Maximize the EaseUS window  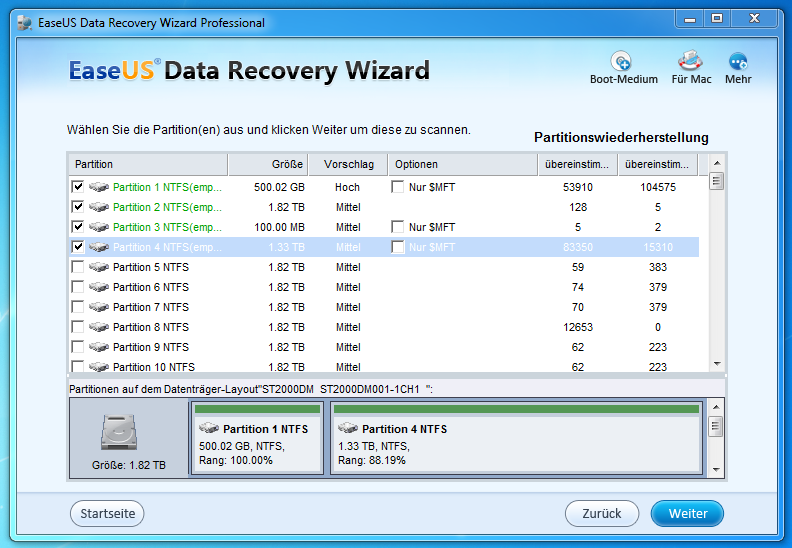point(717,19)
